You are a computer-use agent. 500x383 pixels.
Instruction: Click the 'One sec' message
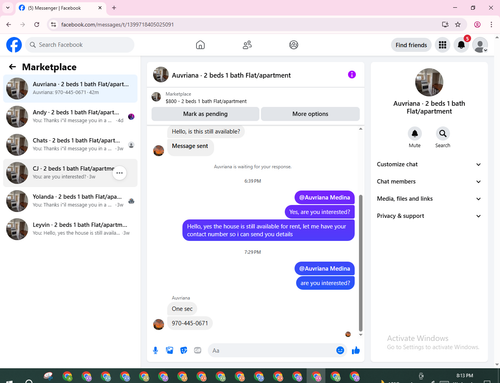(x=182, y=309)
